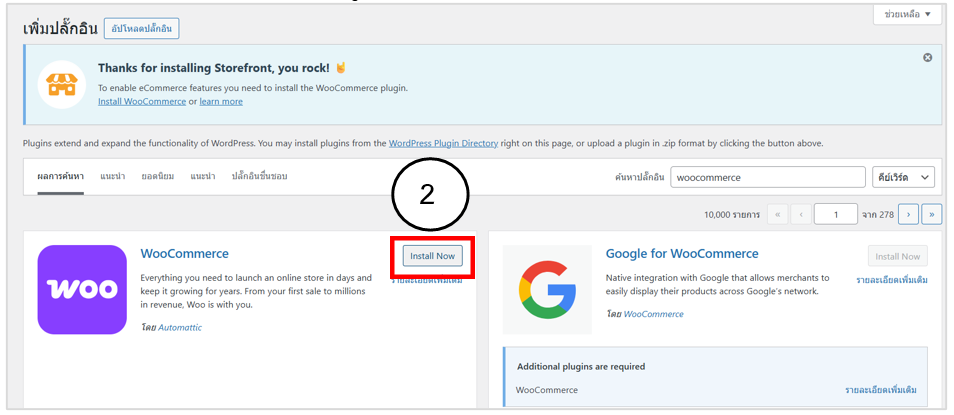Click the Automattic author link
The image size is (954, 415).
[179, 327]
